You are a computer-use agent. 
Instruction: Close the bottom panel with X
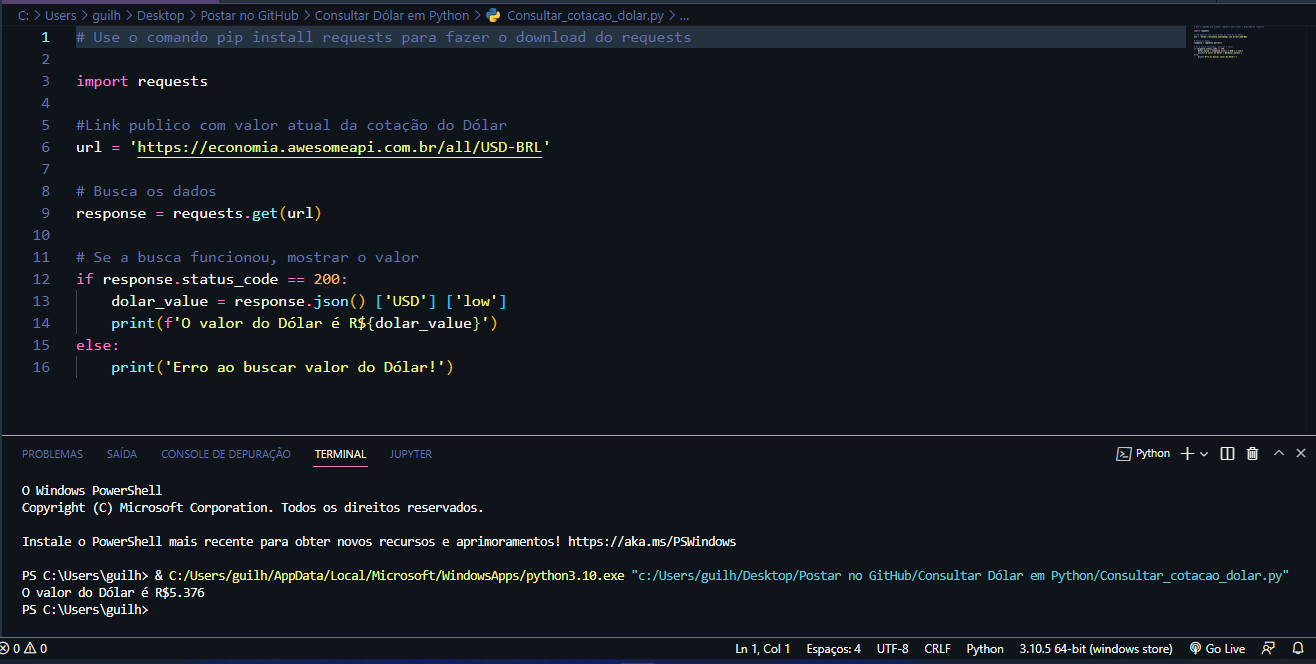click(x=1300, y=453)
